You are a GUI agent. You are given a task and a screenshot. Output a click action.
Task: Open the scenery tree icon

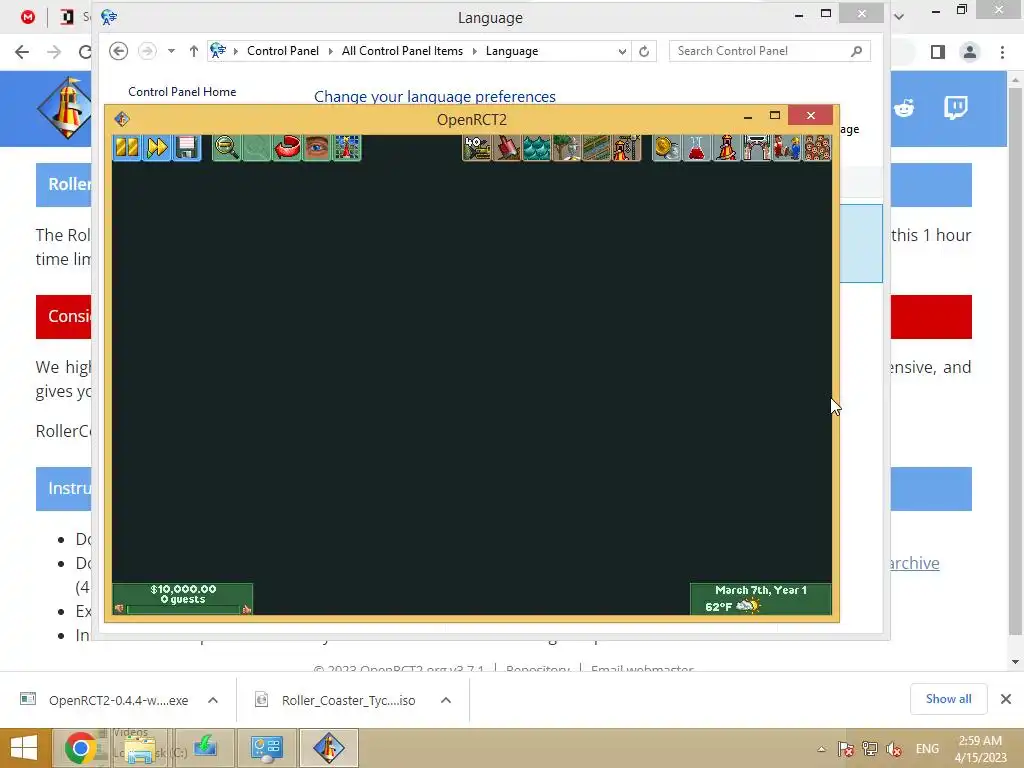[x=567, y=148]
